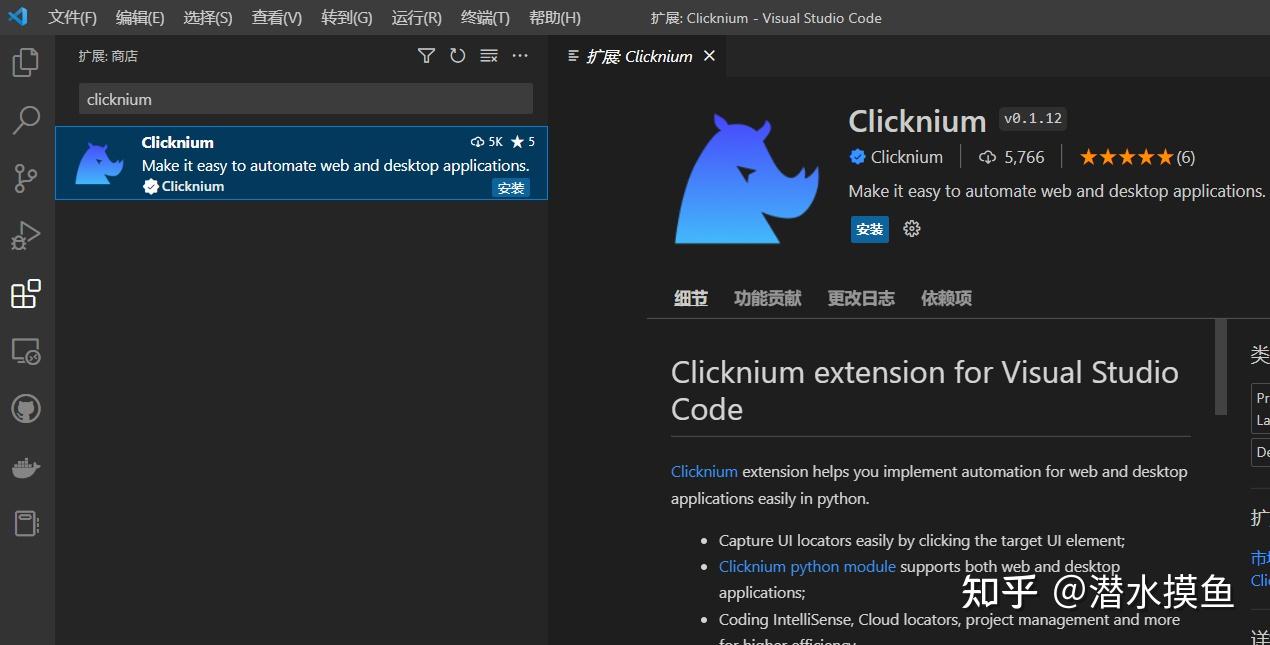Switch to the 依赖项 tab
This screenshot has width=1270, height=645.
pyautogui.click(x=945, y=298)
